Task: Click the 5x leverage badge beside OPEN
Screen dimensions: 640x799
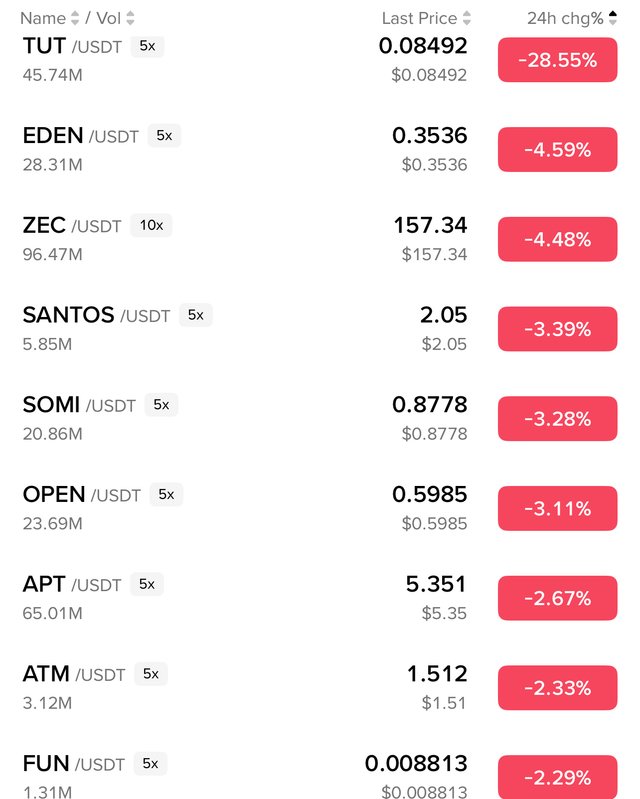Action: pos(166,494)
